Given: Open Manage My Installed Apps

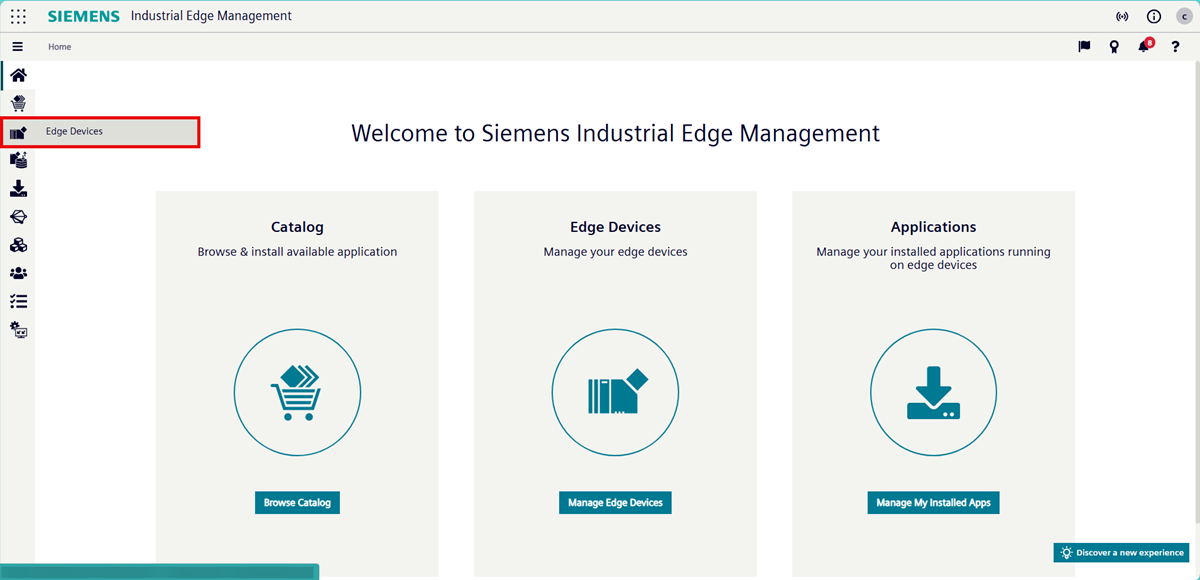Looking at the screenshot, I should coord(933,503).
